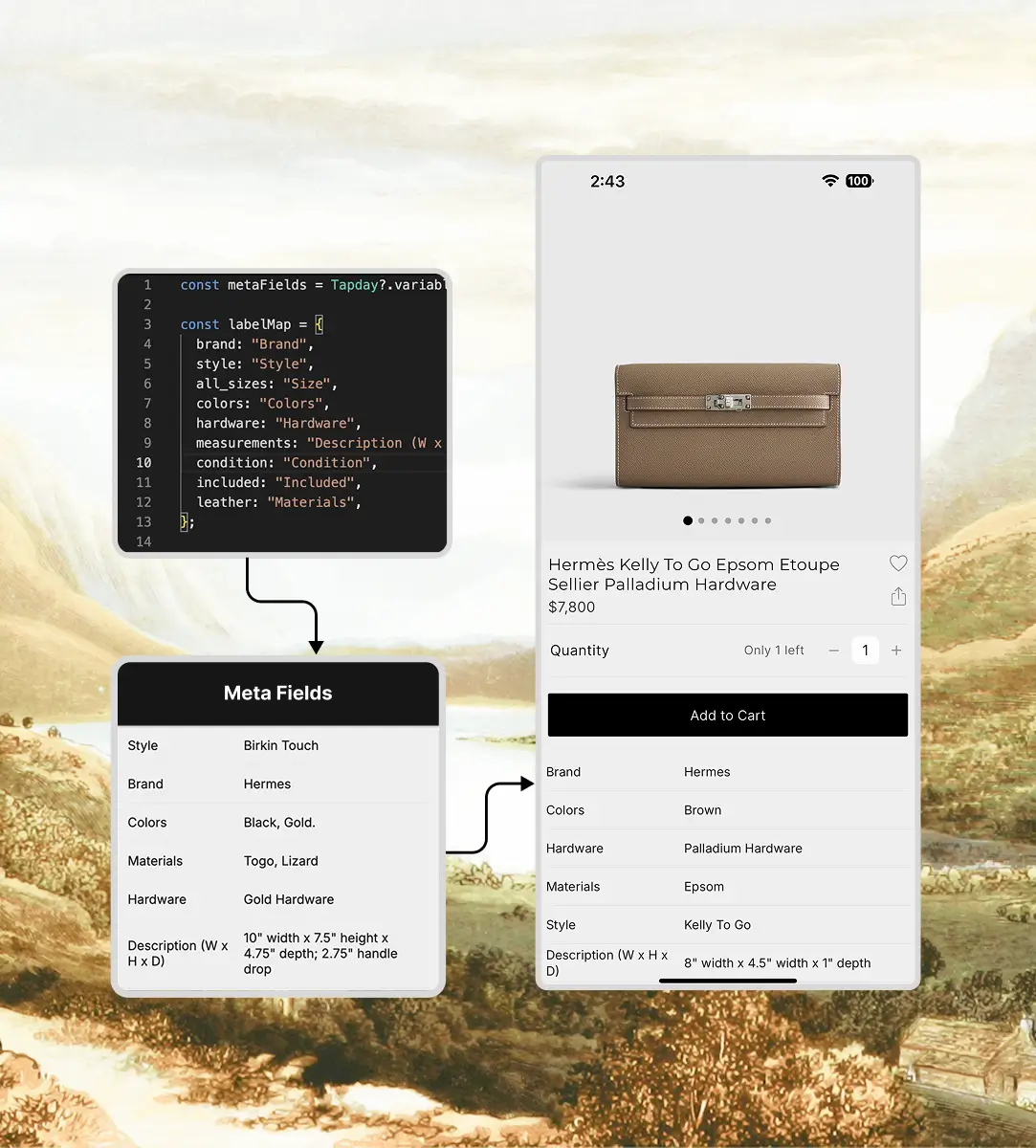The width and height of the screenshot is (1036, 1148).
Task: Click the Palladium Hardware value in phone
Action: pos(743,849)
